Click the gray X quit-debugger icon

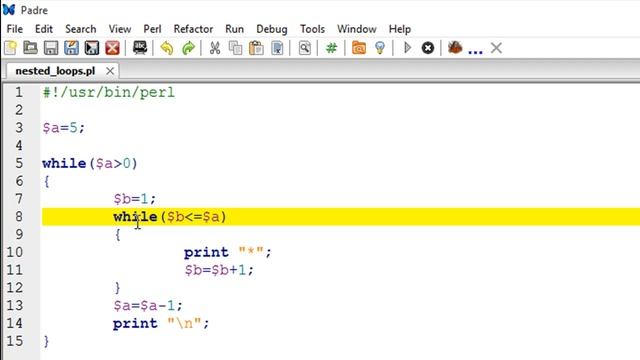coord(496,48)
